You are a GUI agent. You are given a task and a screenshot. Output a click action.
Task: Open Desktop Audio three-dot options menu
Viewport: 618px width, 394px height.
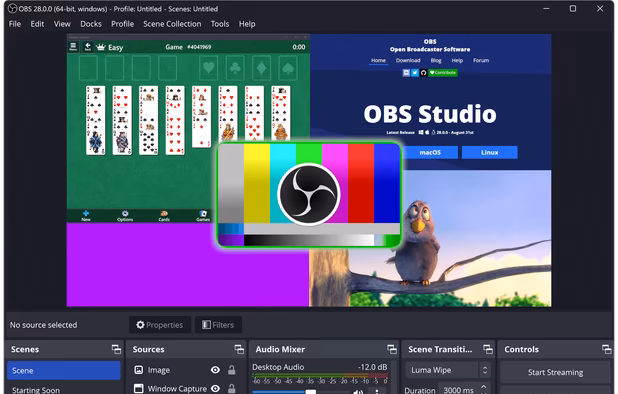(x=377, y=391)
